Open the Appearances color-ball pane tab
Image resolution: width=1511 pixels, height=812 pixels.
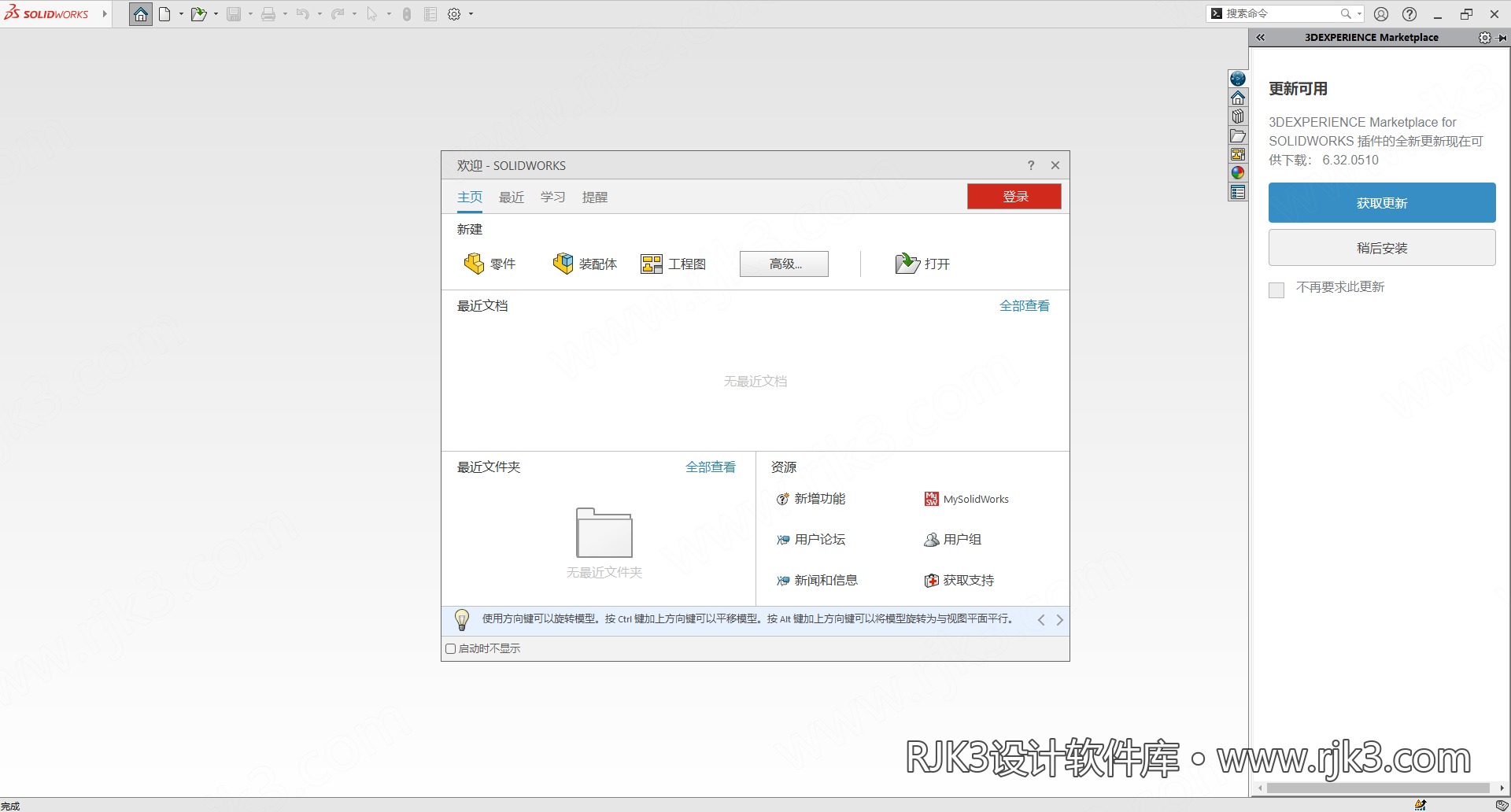coord(1238,173)
